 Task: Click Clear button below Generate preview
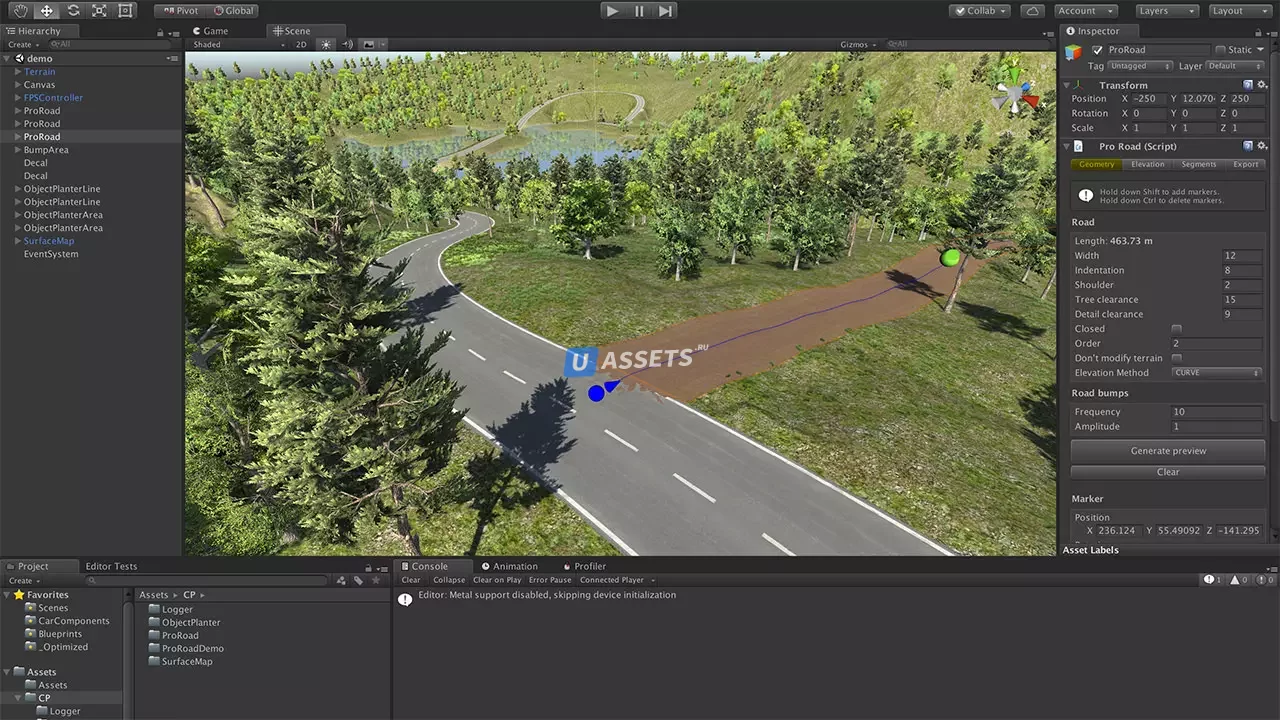click(1168, 472)
